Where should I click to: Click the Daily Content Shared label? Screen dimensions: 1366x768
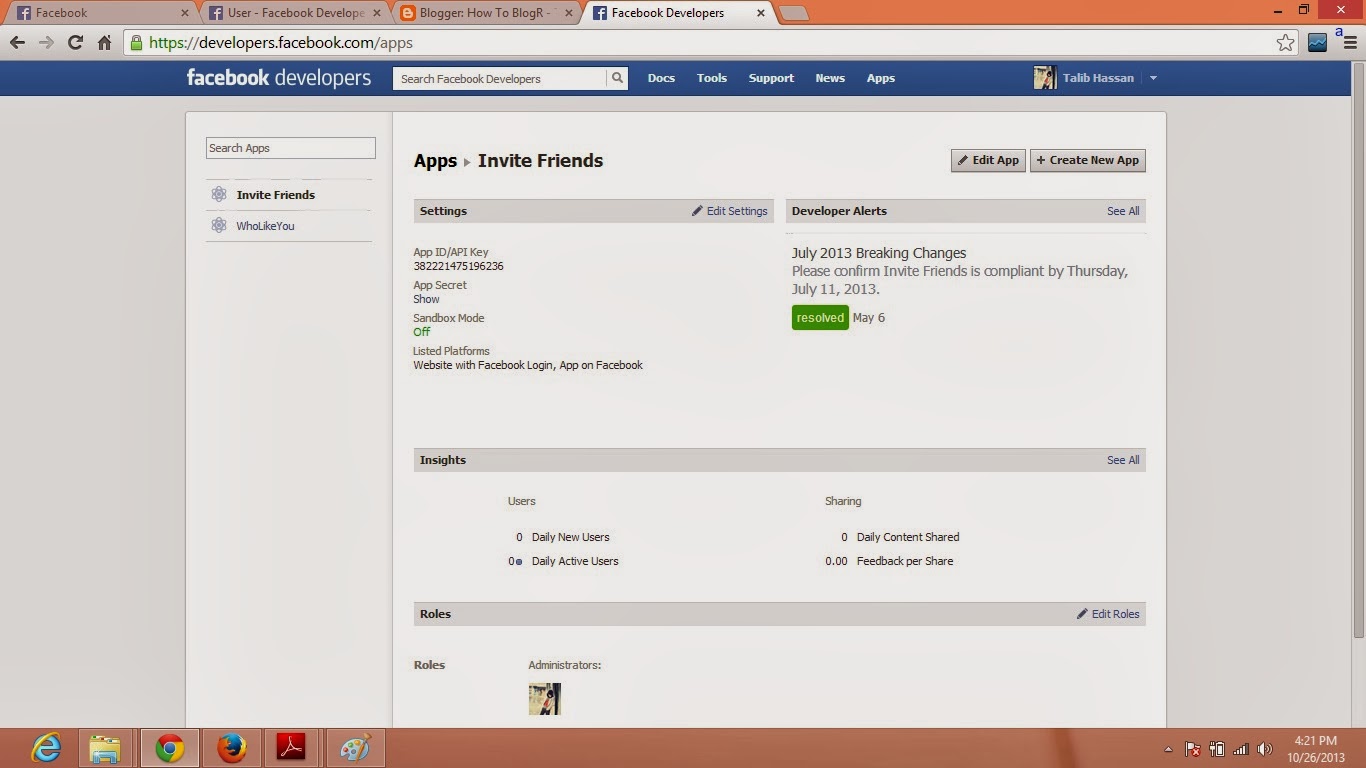(908, 537)
